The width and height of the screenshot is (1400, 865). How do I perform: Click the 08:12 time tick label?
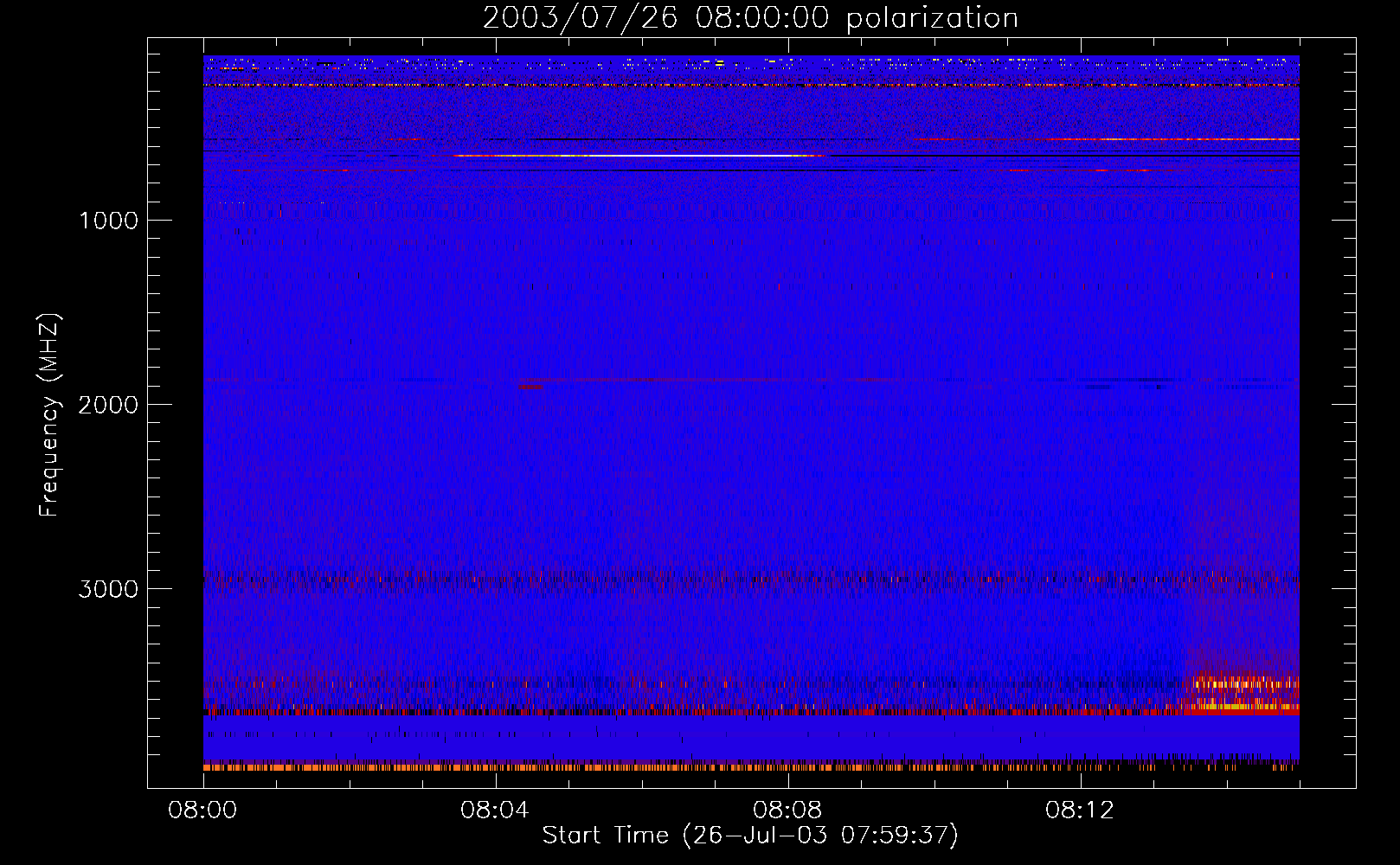tap(1081, 811)
